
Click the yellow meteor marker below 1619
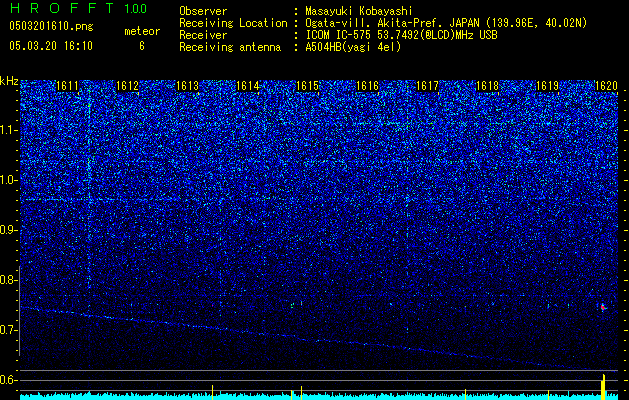pos(548,394)
